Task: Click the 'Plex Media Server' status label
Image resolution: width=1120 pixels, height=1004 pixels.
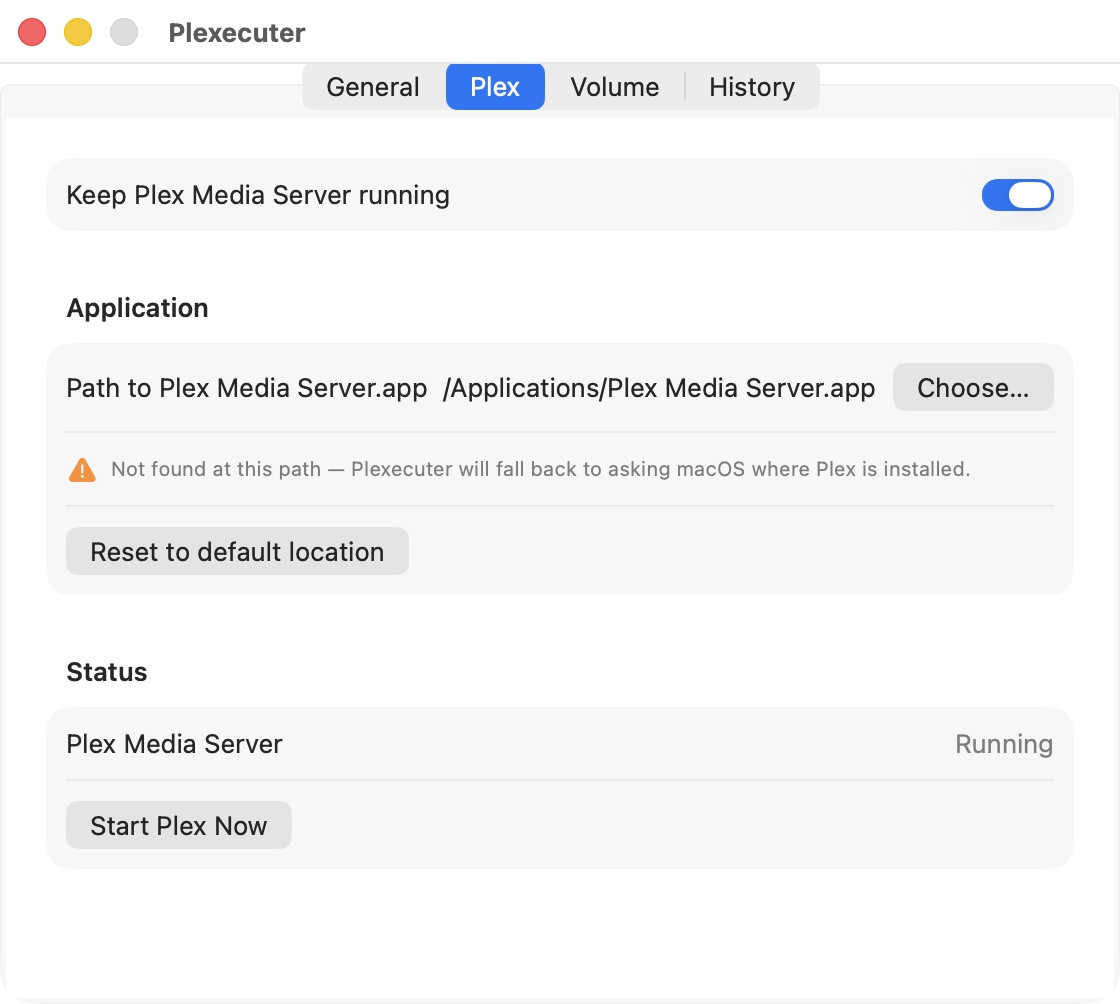Action: [x=174, y=744]
